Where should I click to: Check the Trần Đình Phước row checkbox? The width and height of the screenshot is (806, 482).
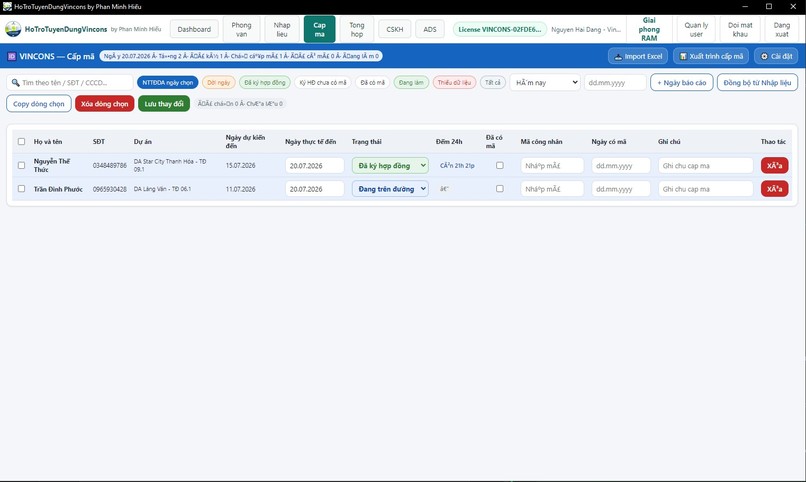point(21,189)
